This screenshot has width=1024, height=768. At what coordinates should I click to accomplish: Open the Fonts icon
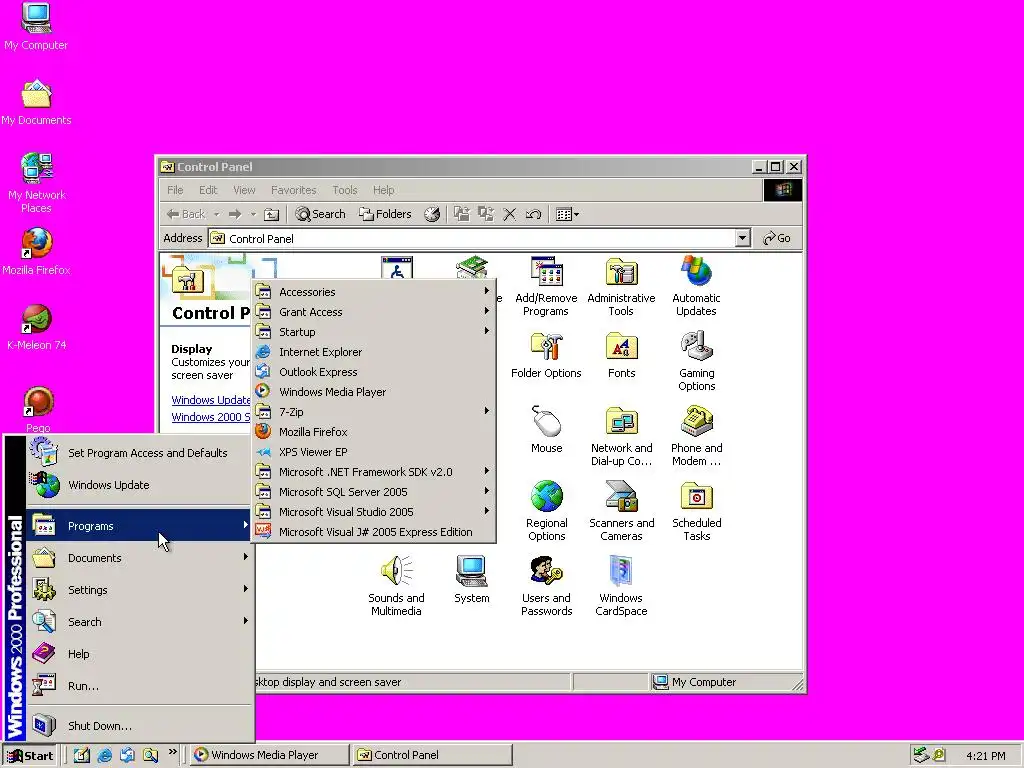[x=621, y=356]
